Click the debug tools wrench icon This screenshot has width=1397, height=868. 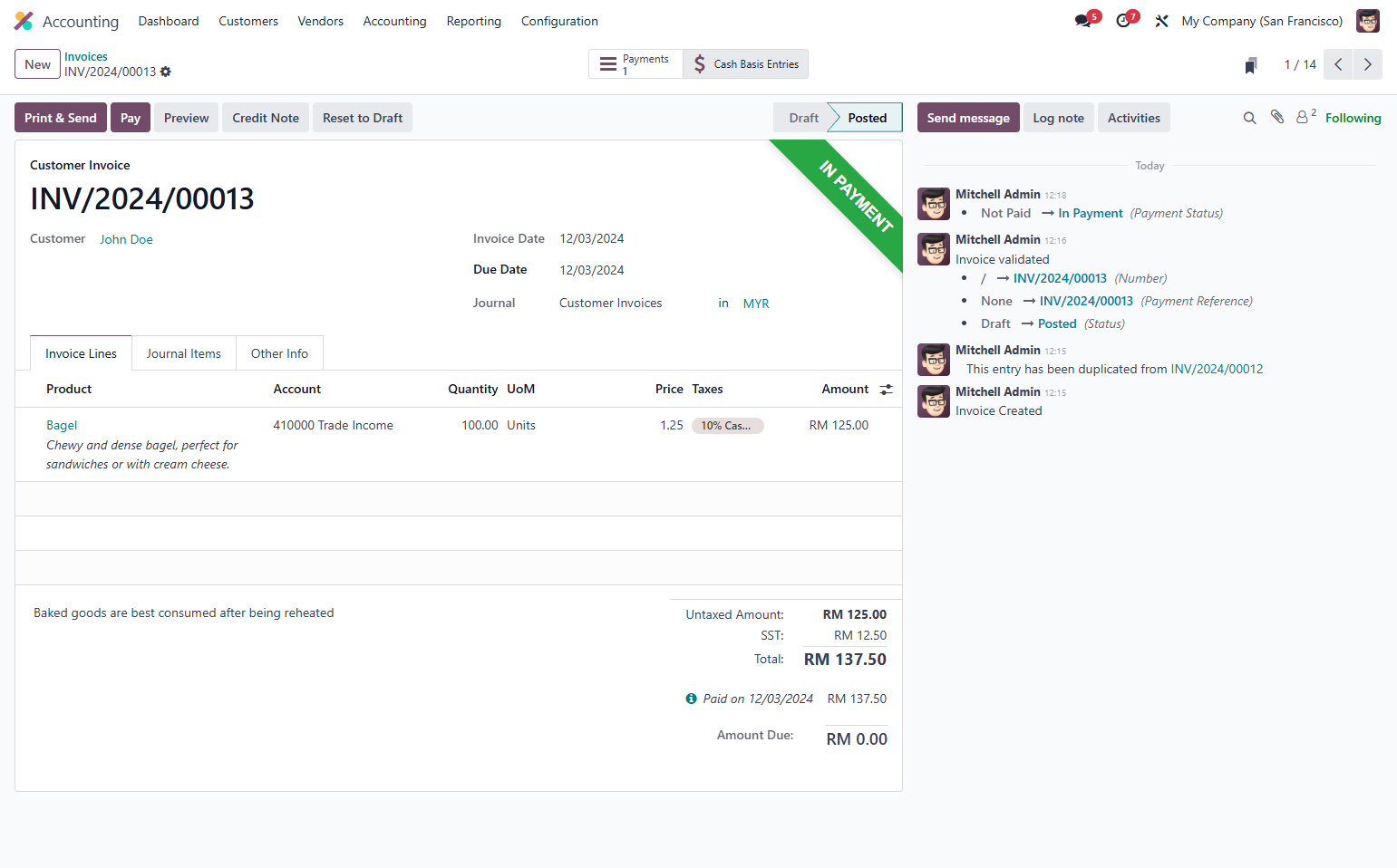1161,21
